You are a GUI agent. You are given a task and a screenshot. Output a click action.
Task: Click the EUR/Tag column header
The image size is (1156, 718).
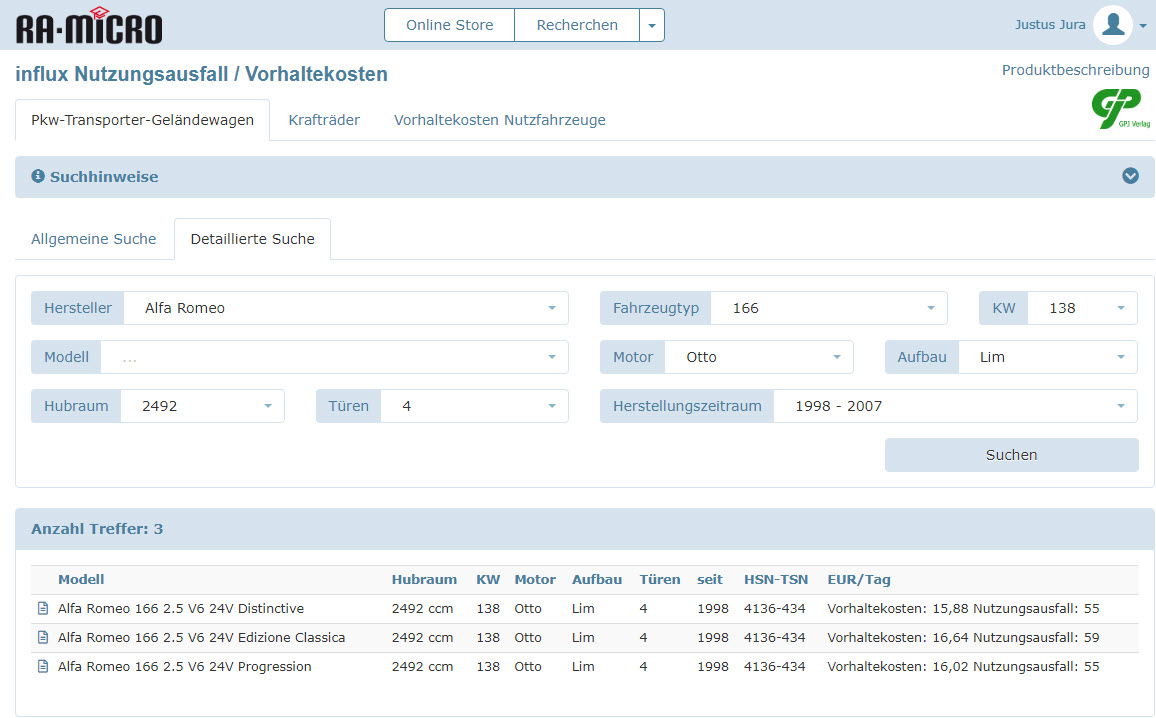[x=859, y=579]
